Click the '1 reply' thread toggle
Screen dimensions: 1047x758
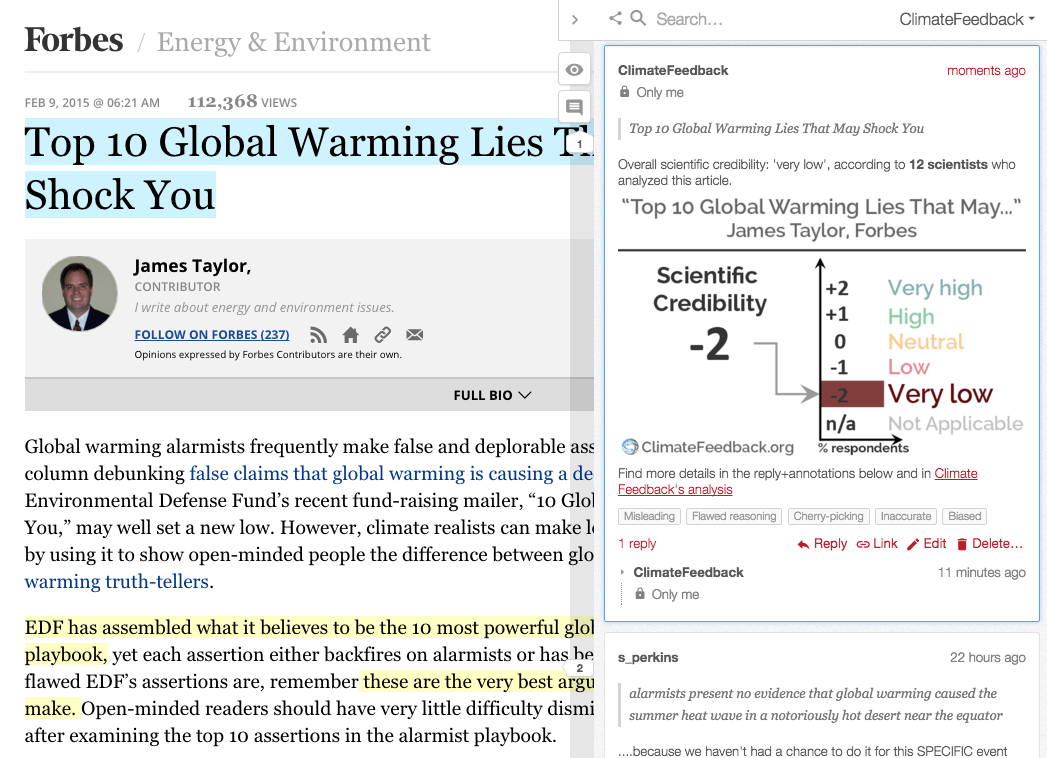[637, 544]
